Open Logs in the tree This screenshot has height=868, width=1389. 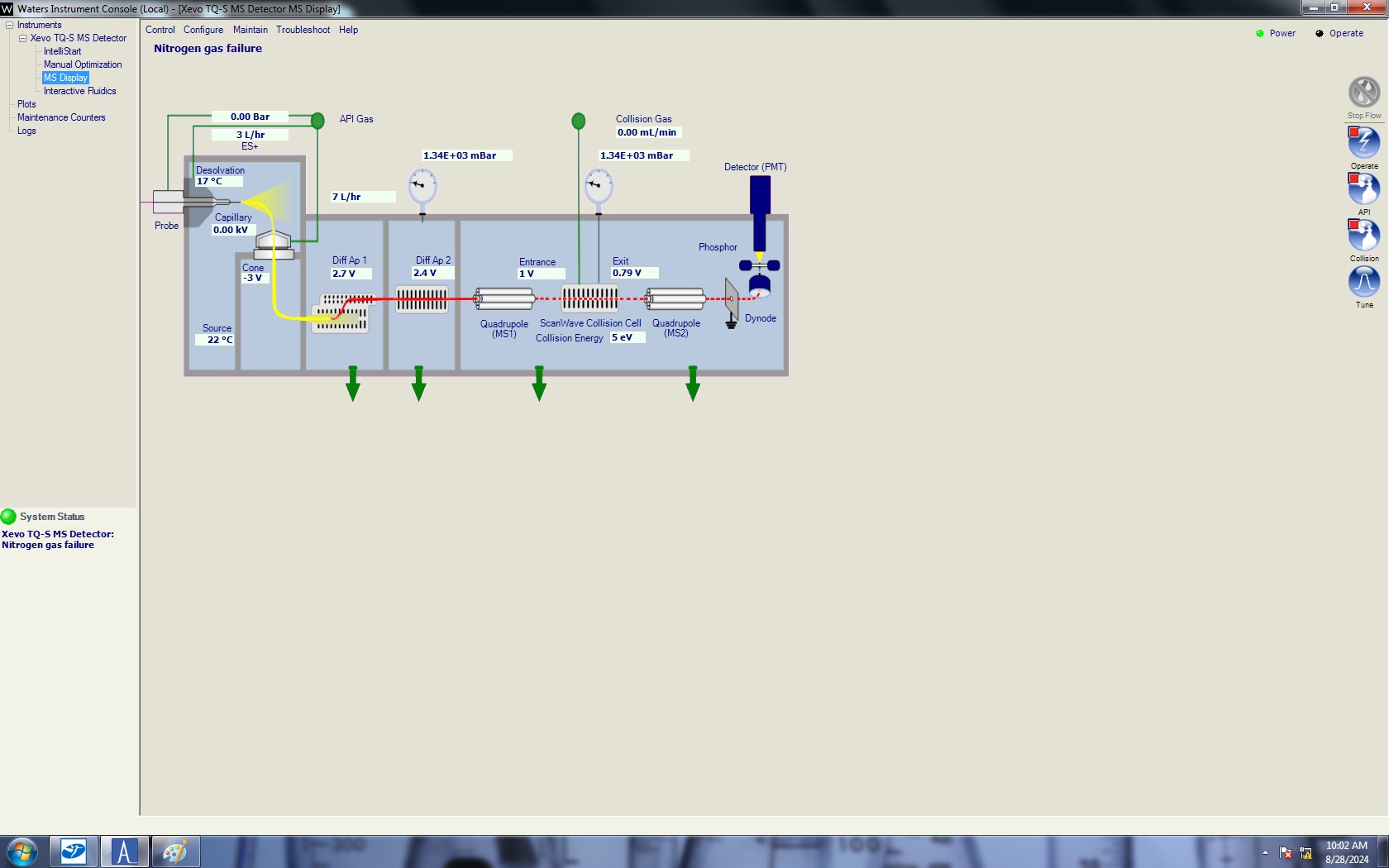pos(26,131)
